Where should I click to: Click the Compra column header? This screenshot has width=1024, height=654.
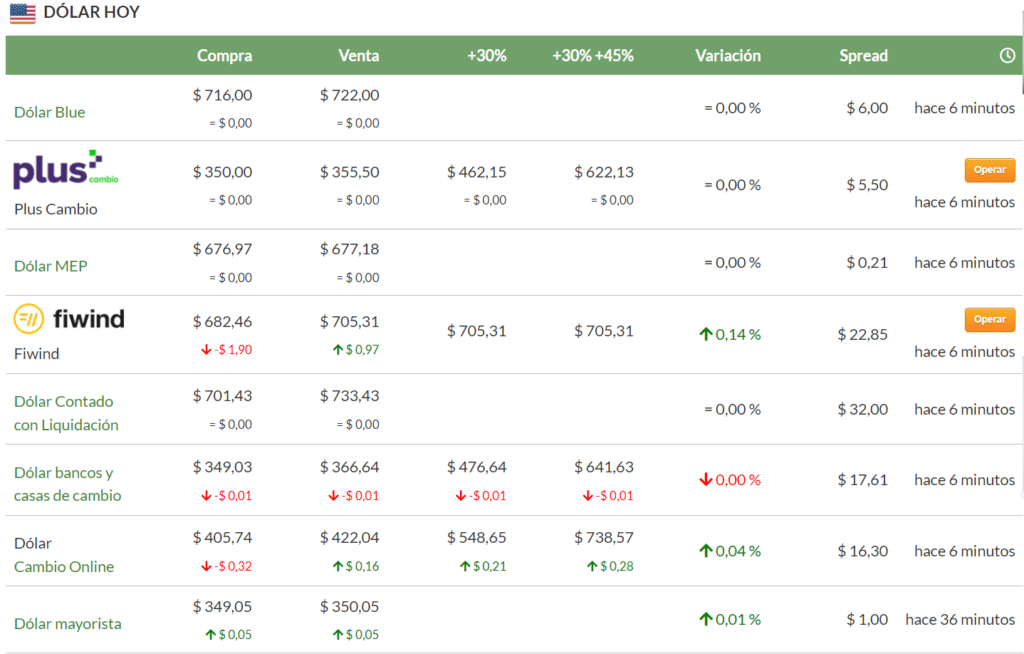(x=225, y=56)
